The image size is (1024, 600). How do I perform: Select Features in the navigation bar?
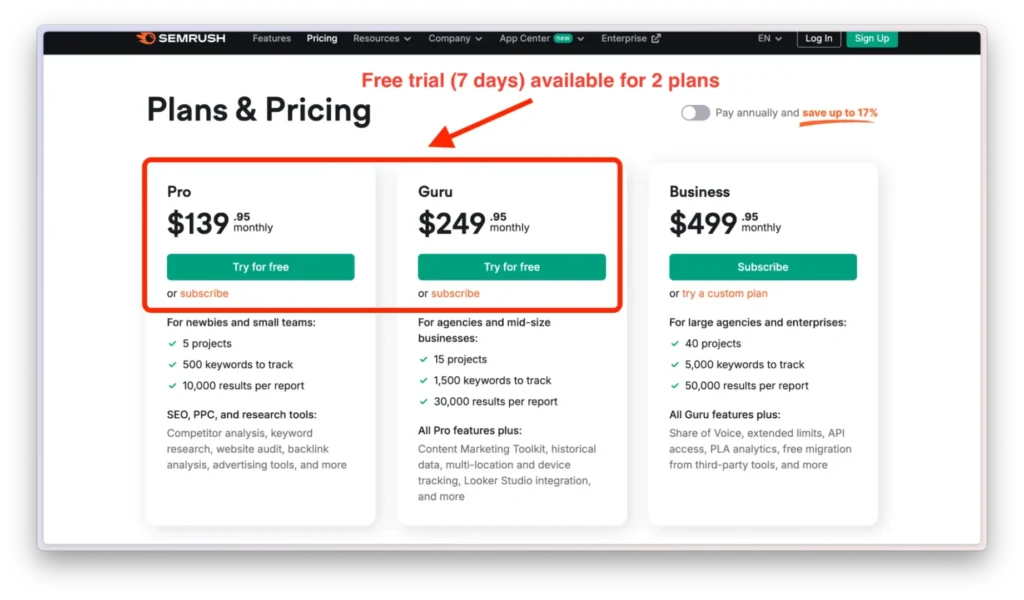271,38
